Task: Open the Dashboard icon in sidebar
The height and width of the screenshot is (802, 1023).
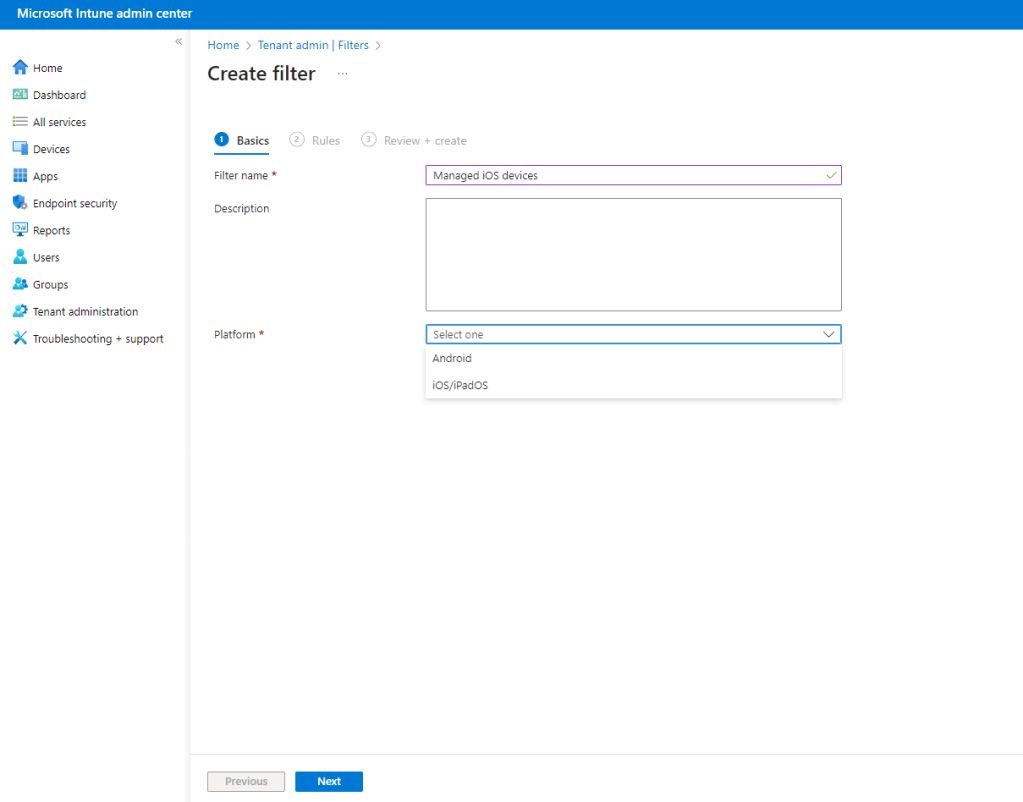Action: [x=20, y=95]
